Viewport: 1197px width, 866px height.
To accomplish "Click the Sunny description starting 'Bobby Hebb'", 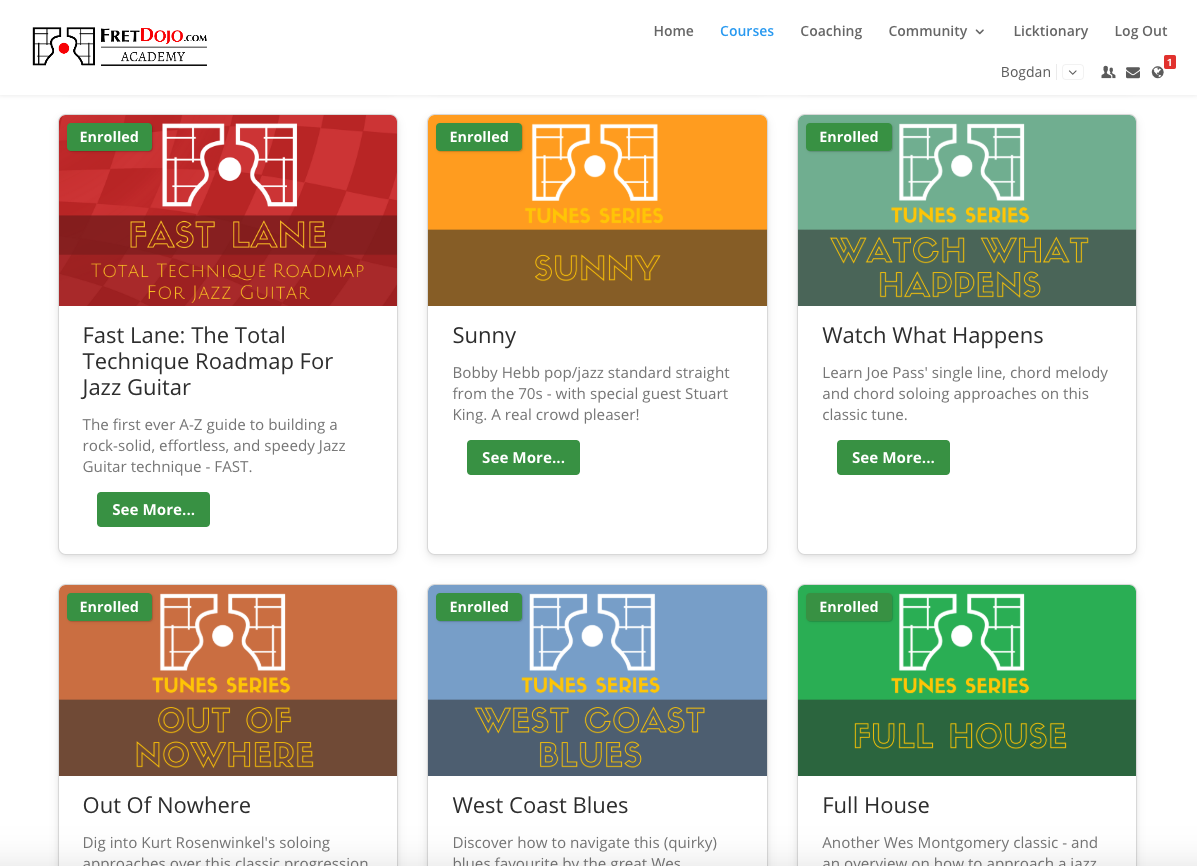I will tap(591, 394).
